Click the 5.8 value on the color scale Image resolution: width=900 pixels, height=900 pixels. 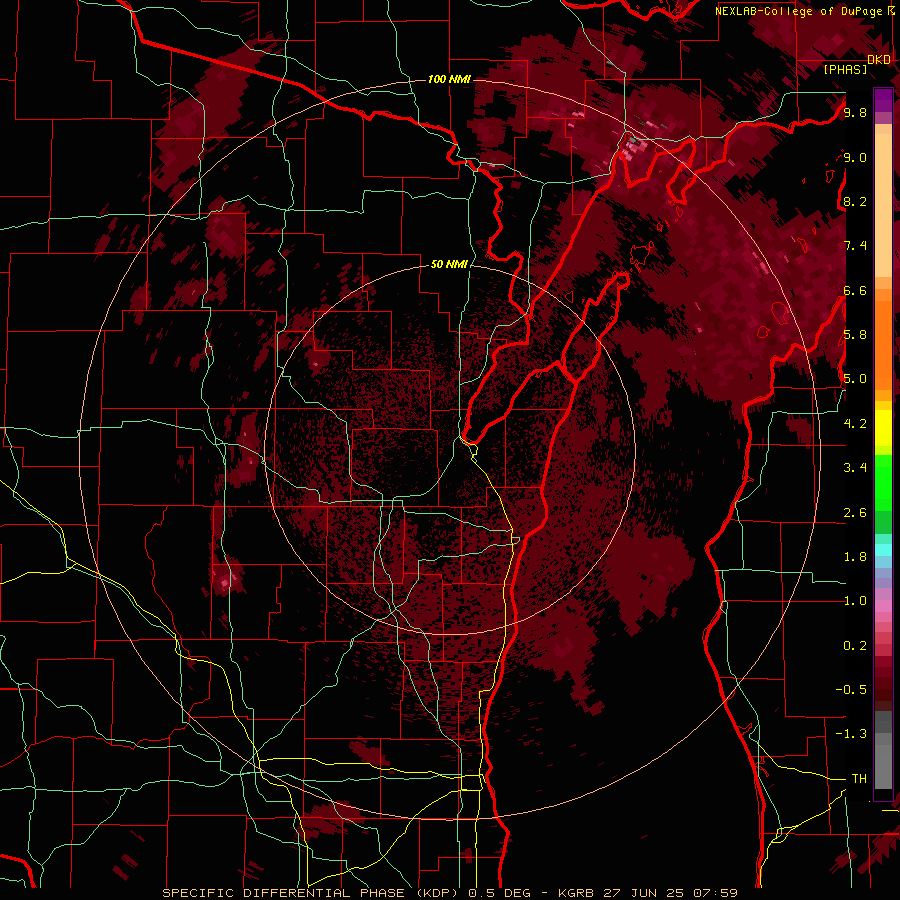[x=855, y=335]
